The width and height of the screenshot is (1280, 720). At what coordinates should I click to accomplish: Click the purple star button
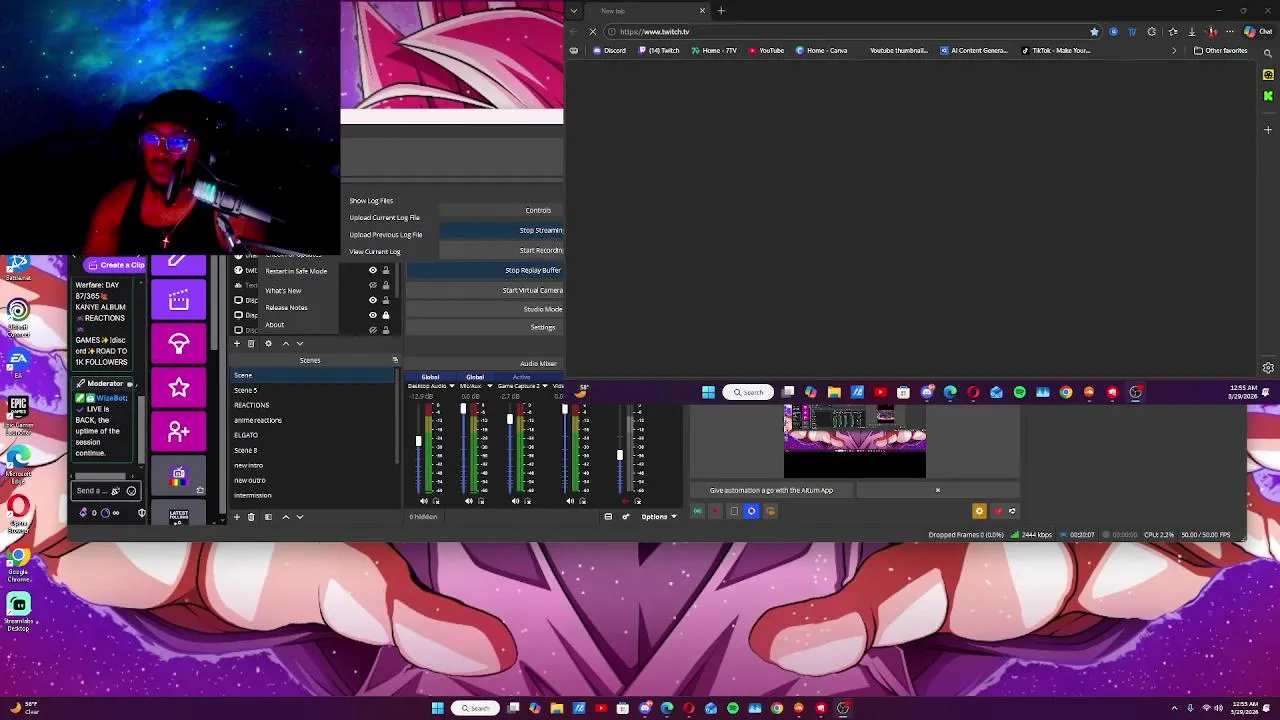[x=179, y=388]
